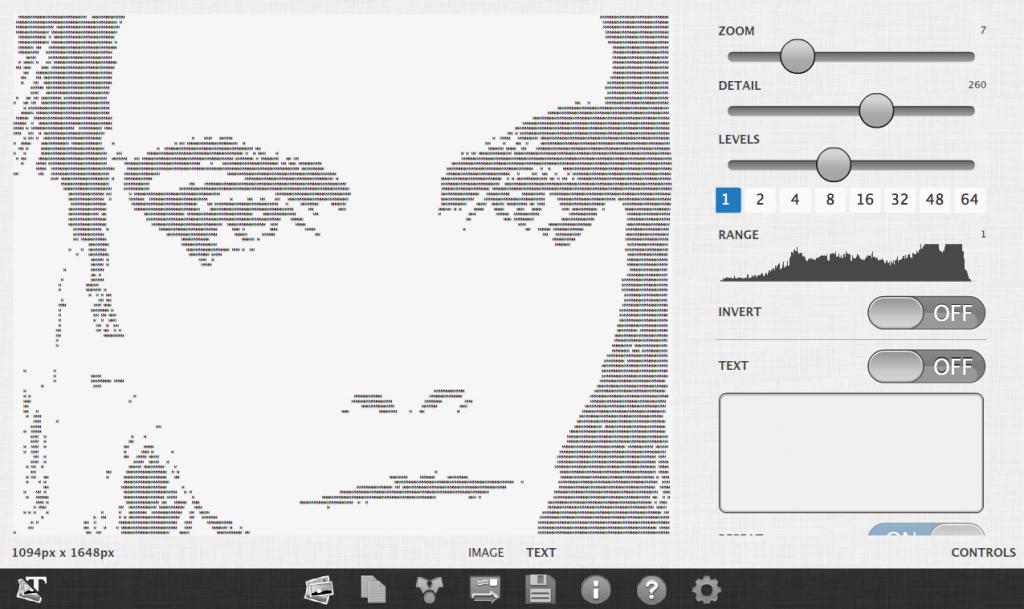Viewport: 1024px width, 609px height.
Task: Click the ZOOM value 7
Action: click(983, 31)
